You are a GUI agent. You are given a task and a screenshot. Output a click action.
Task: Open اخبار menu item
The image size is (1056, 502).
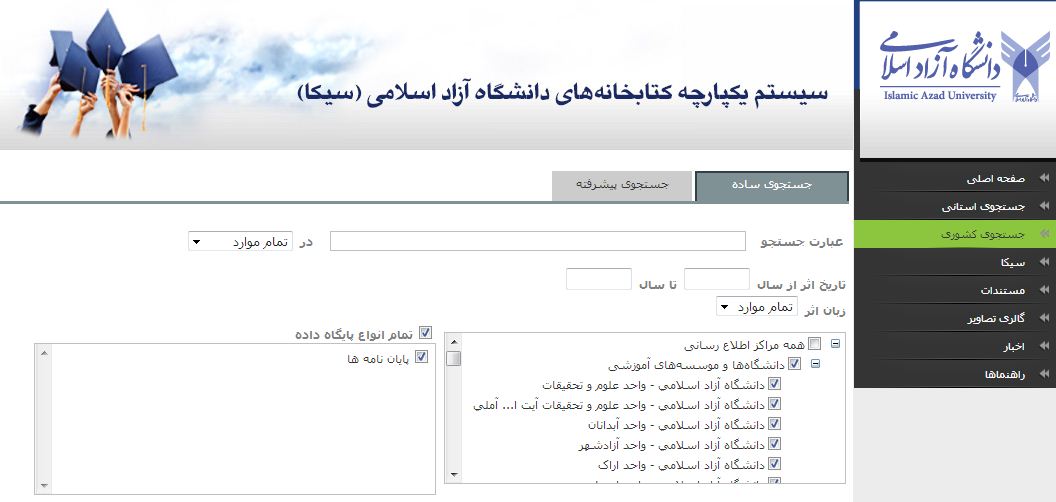coord(955,346)
